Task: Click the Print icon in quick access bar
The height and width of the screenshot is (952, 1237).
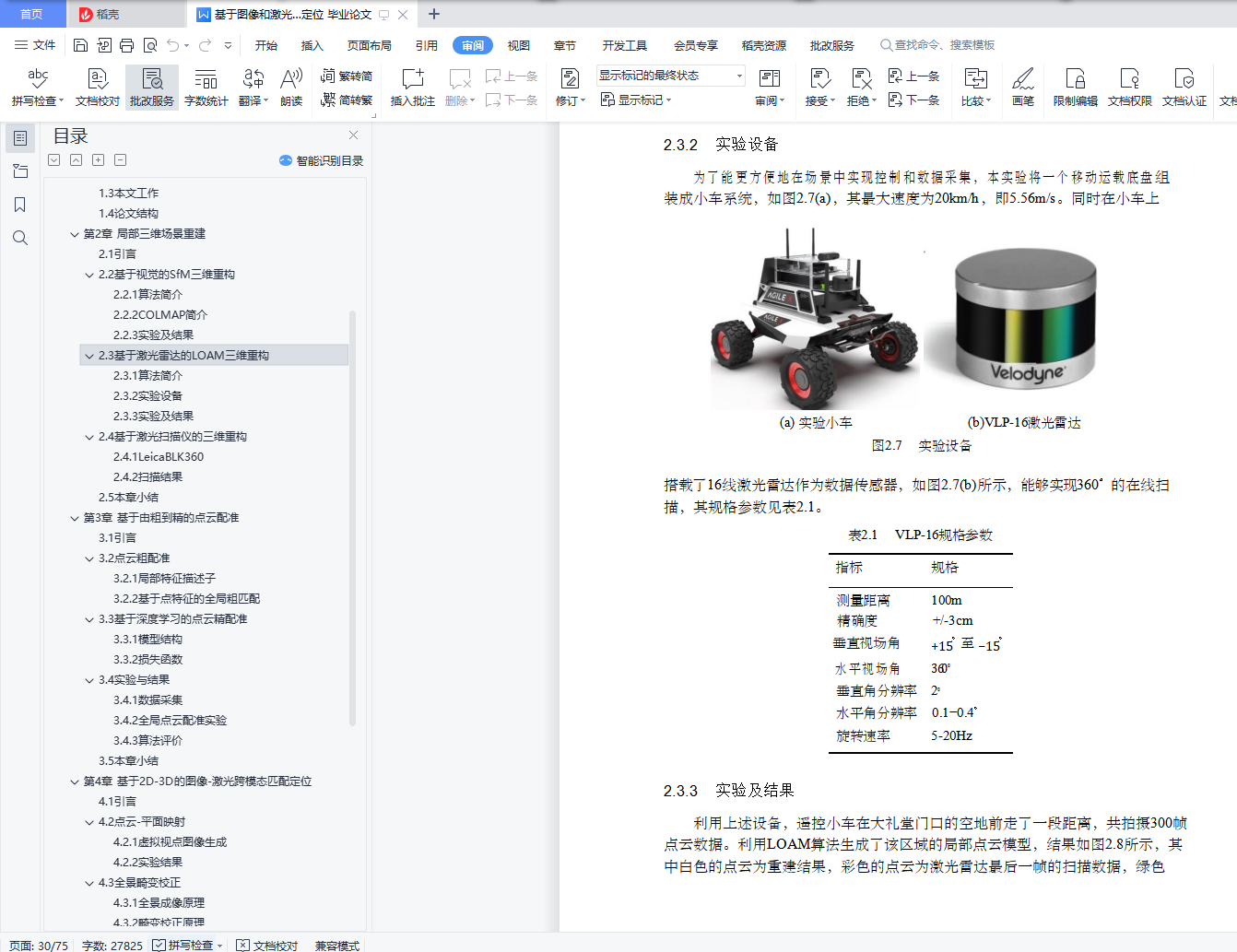Action: (126, 45)
